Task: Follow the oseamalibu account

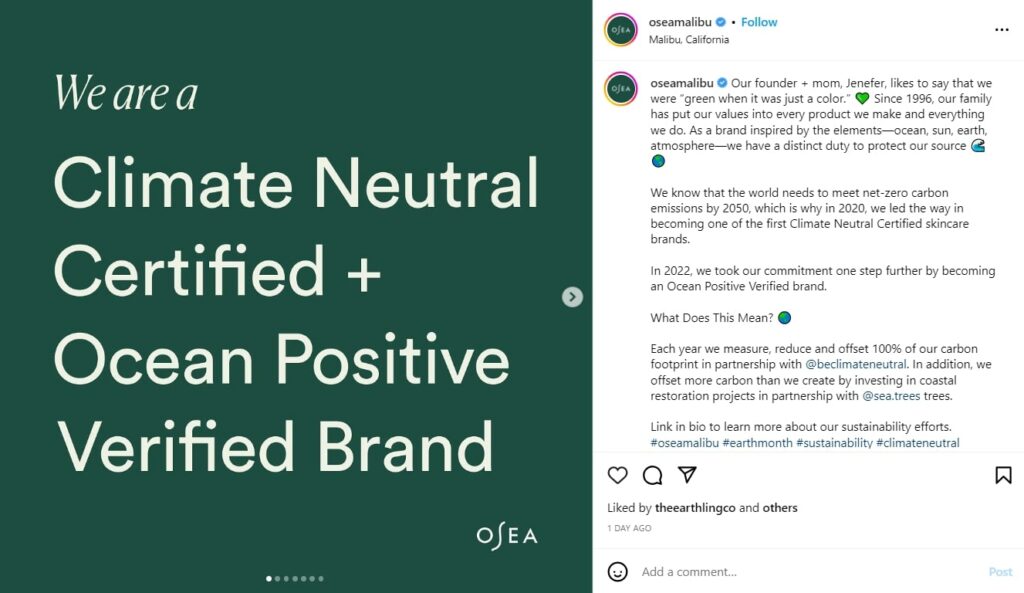Action: (759, 22)
